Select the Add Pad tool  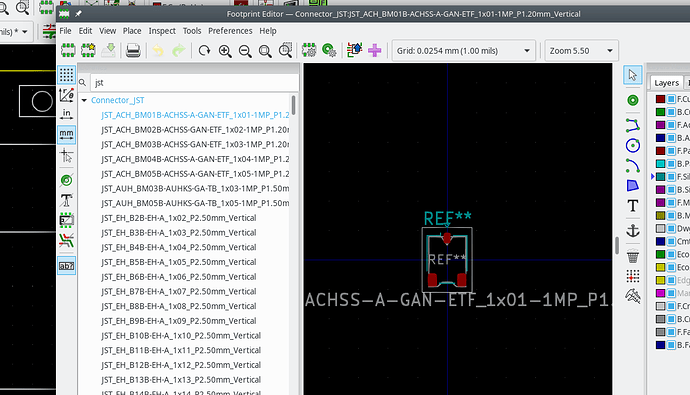(x=632, y=100)
